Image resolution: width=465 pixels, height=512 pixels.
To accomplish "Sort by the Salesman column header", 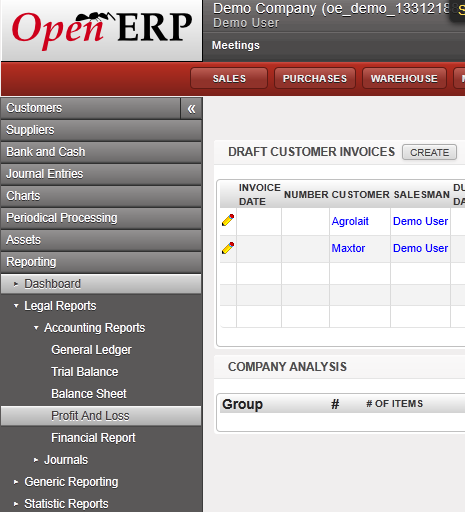I will point(421,195).
